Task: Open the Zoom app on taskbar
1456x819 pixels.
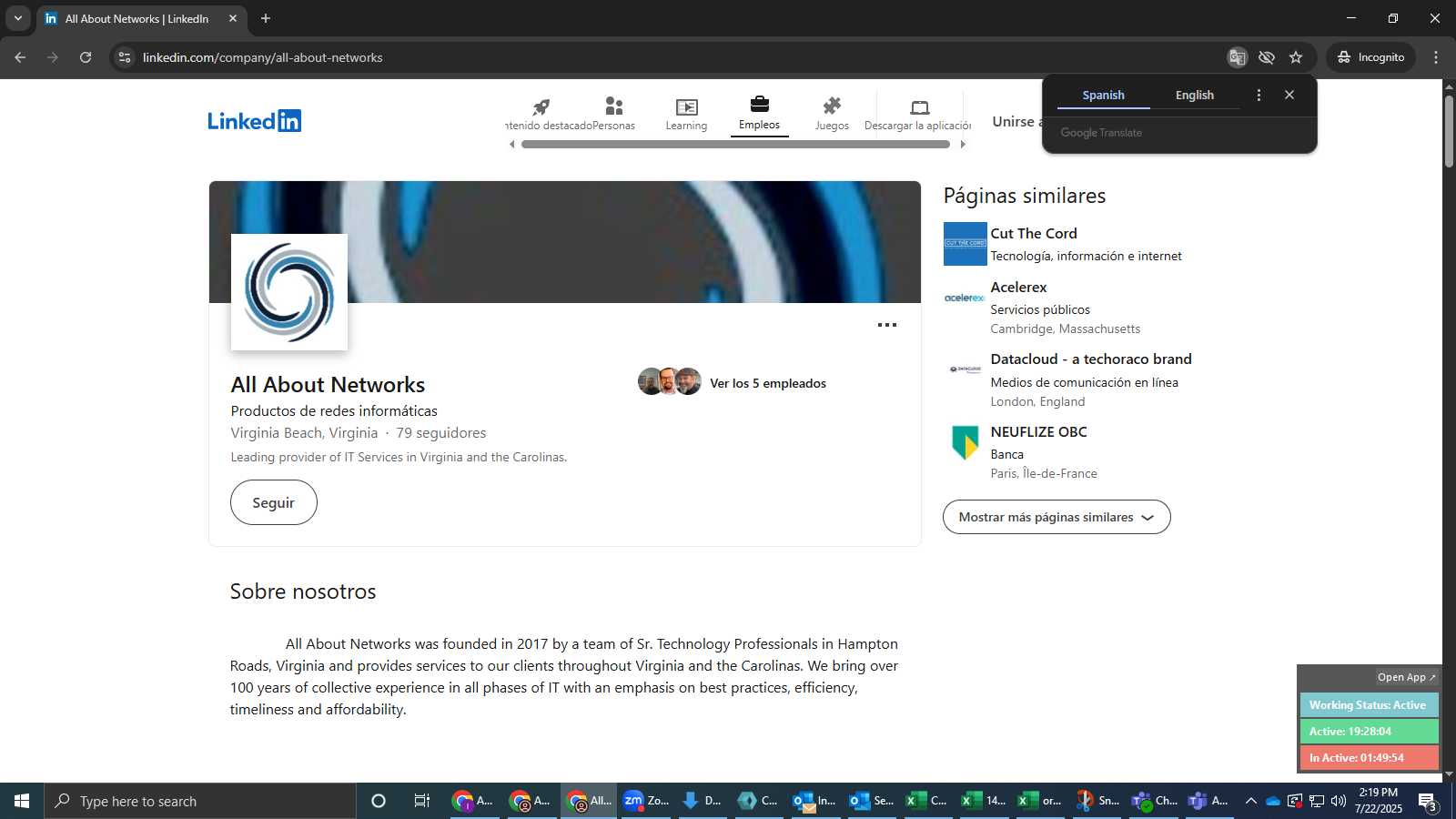Action: 646,801
